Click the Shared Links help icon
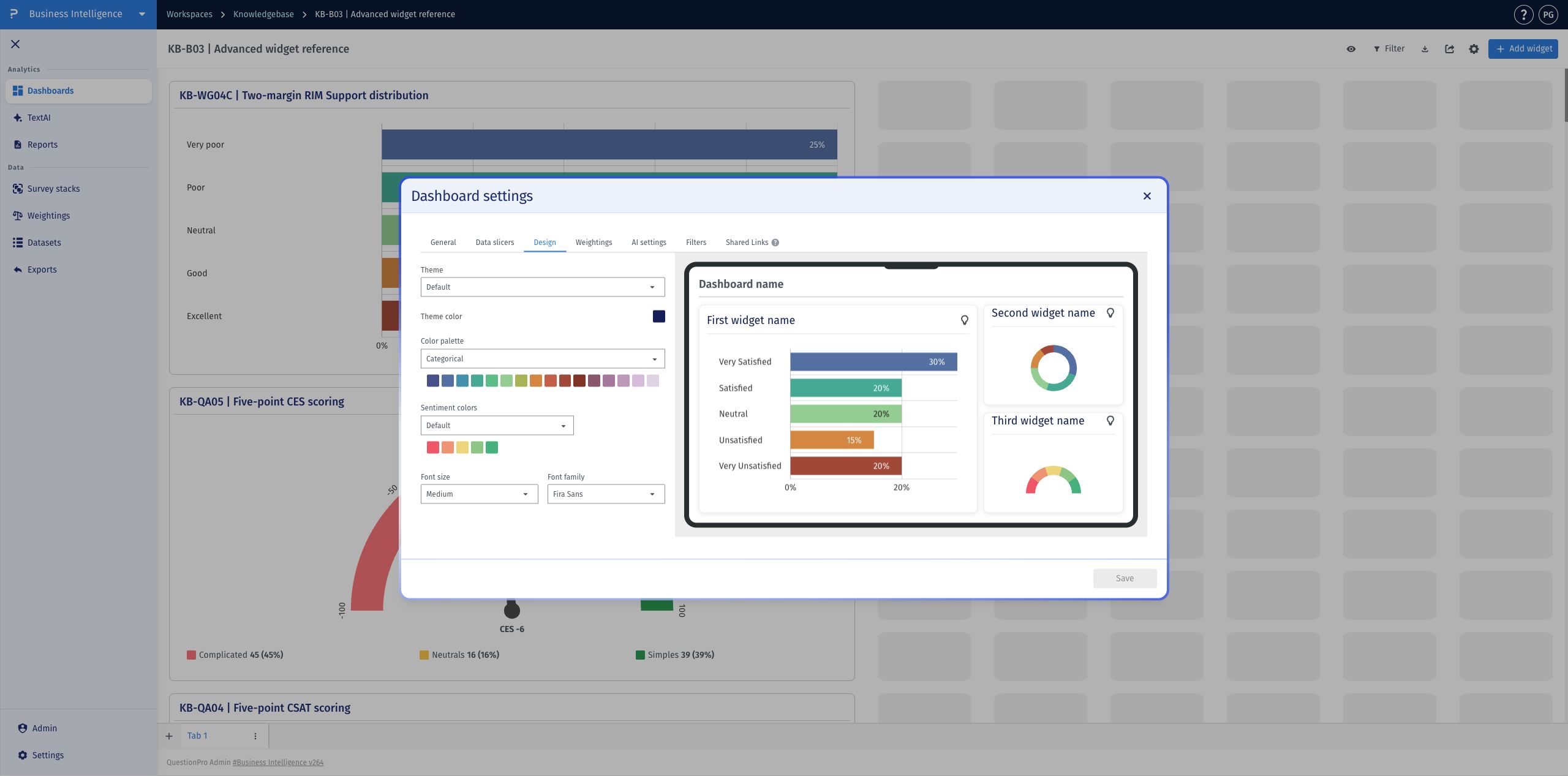Screen dimensions: 1568x776 click(775, 243)
